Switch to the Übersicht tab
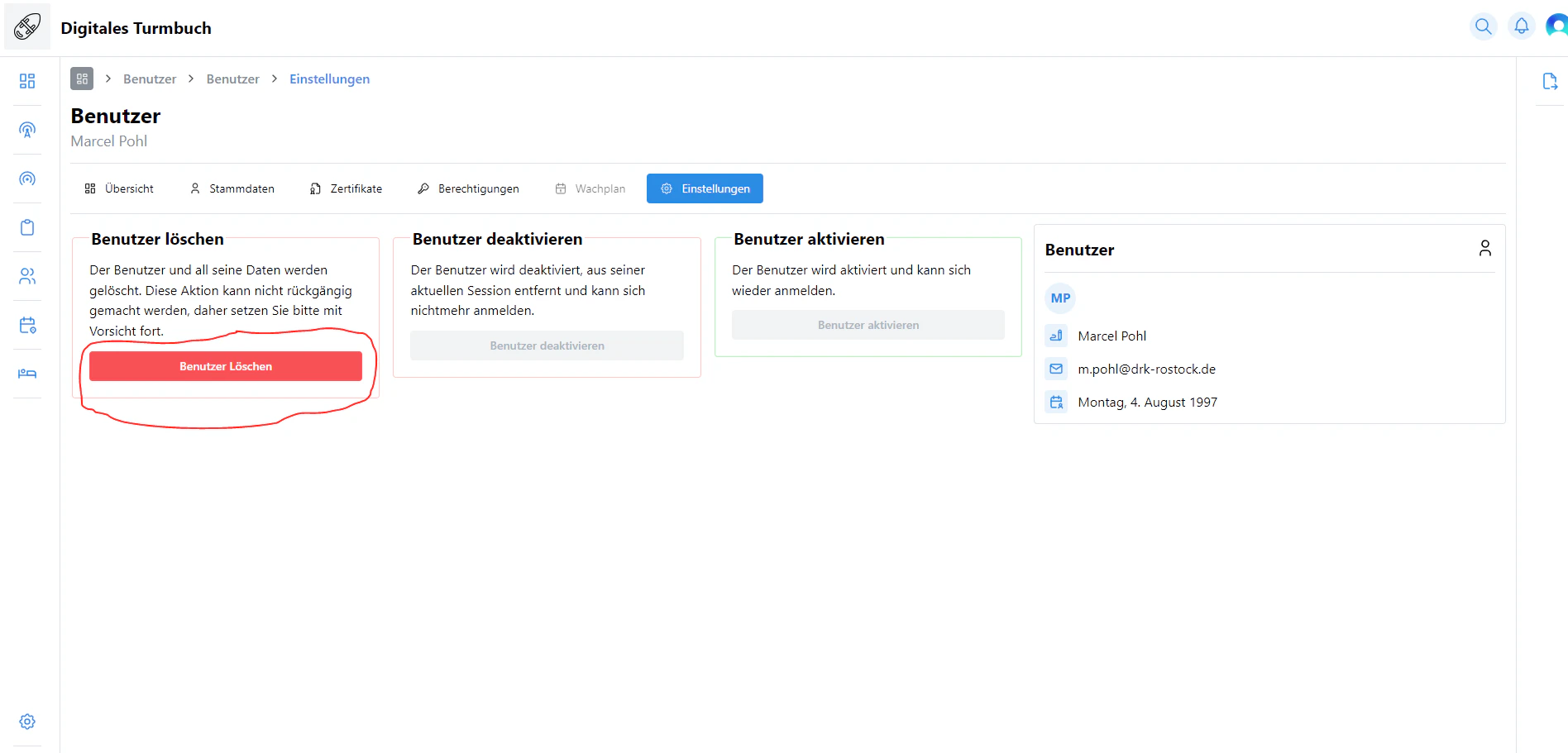The width and height of the screenshot is (1568, 753). (119, 188)
